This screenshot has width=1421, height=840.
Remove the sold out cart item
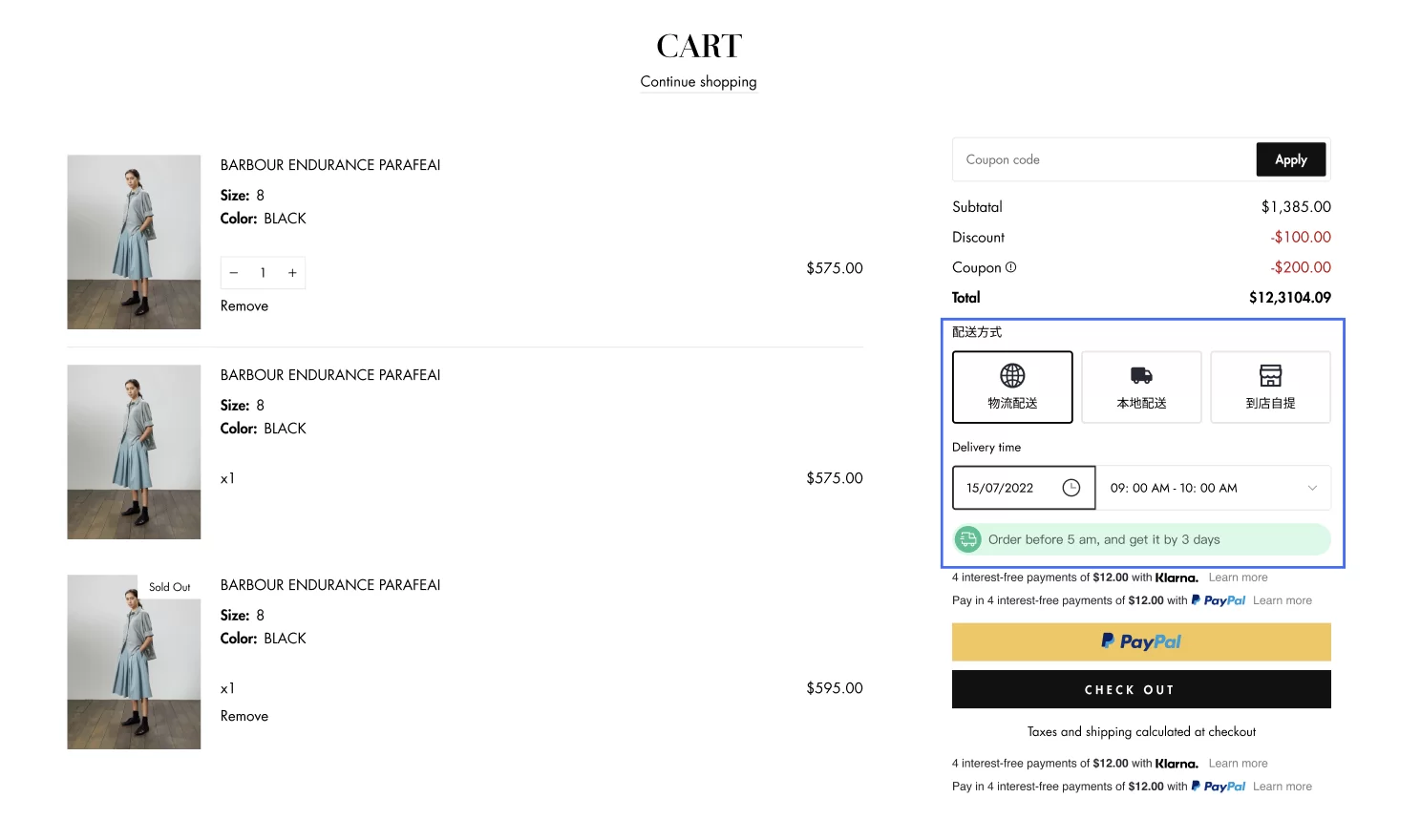coord(244,716)
